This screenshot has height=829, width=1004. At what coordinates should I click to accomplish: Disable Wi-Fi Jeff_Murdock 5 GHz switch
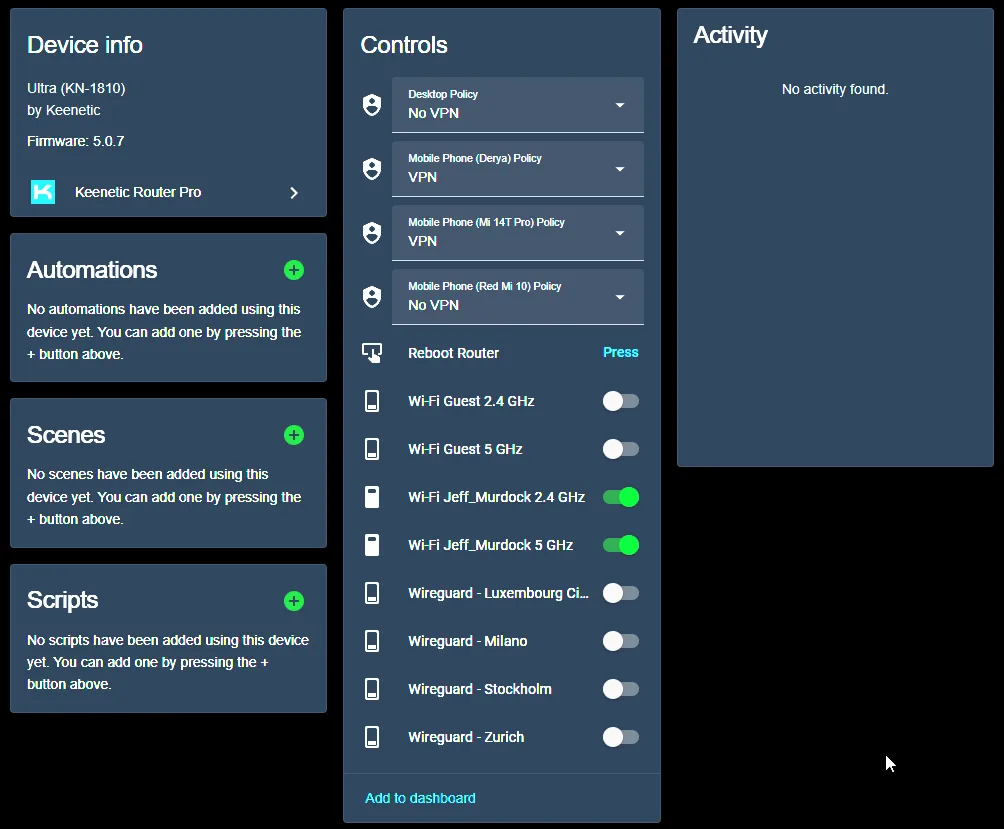point(620,545)
